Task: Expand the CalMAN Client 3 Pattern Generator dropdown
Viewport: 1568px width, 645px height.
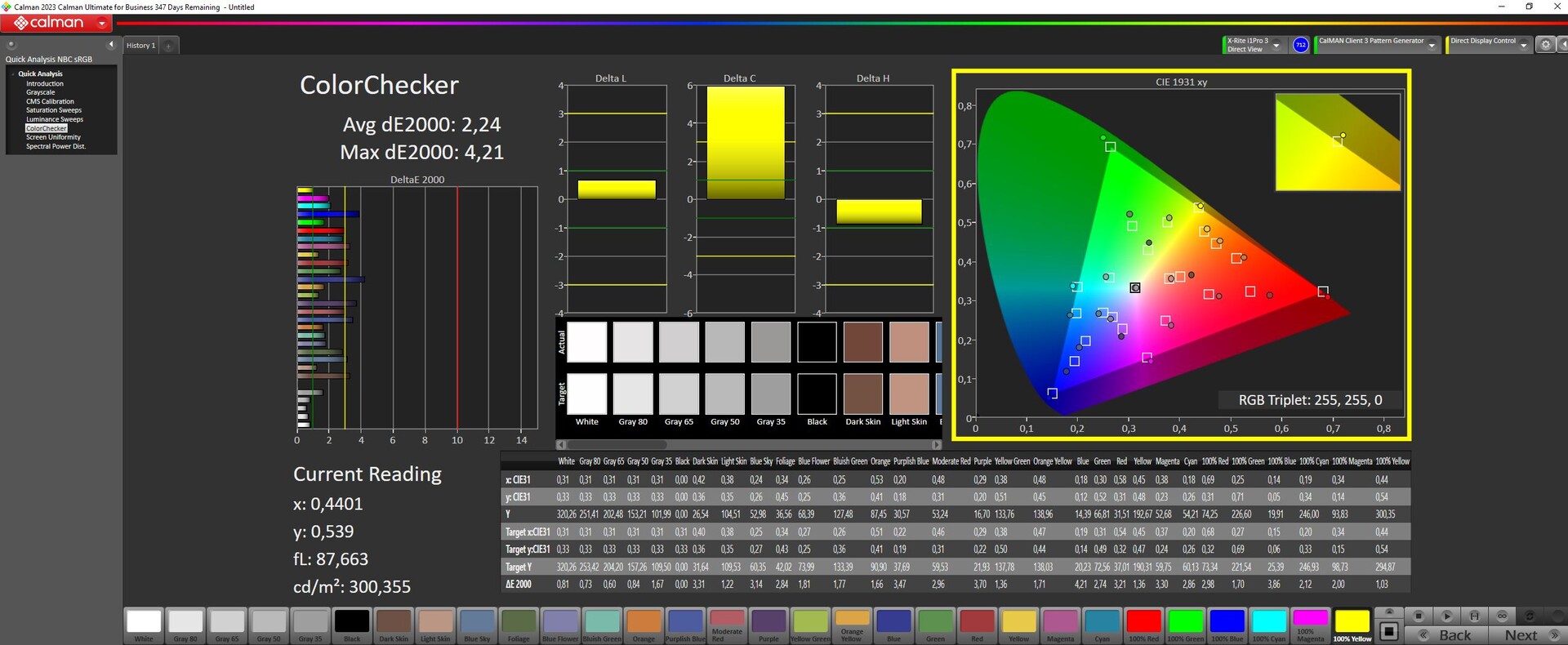Action: point(1431,46)
